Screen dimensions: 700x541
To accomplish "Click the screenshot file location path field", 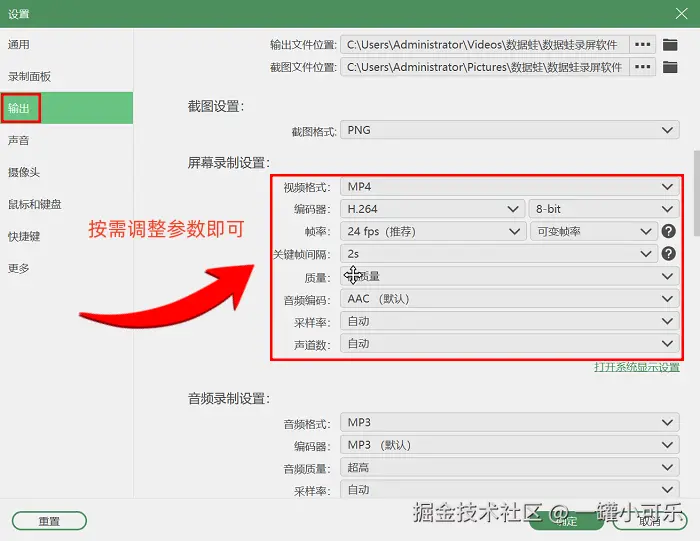I will (485, 67).
